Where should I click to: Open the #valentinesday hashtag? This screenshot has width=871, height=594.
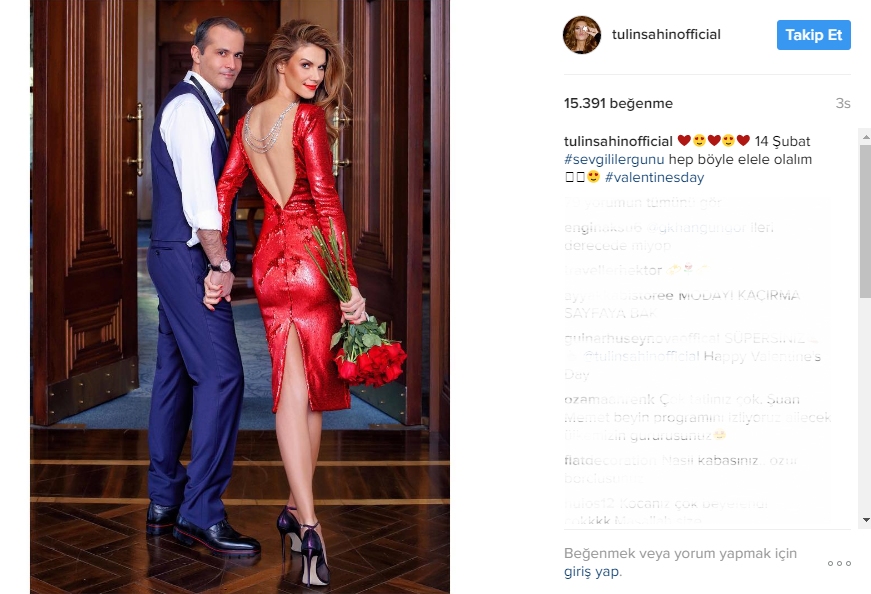tap(654, 178)
